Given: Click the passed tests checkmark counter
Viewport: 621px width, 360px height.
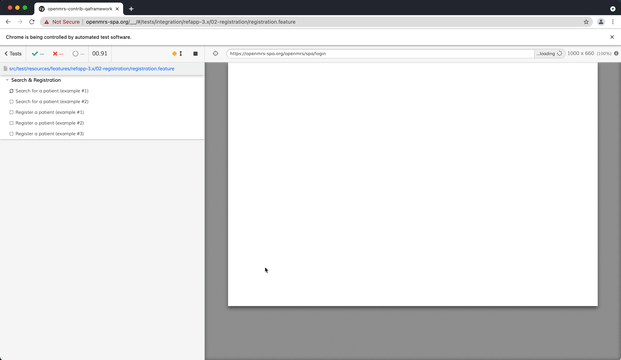Looking at the screenshot, I should [38, 53].
